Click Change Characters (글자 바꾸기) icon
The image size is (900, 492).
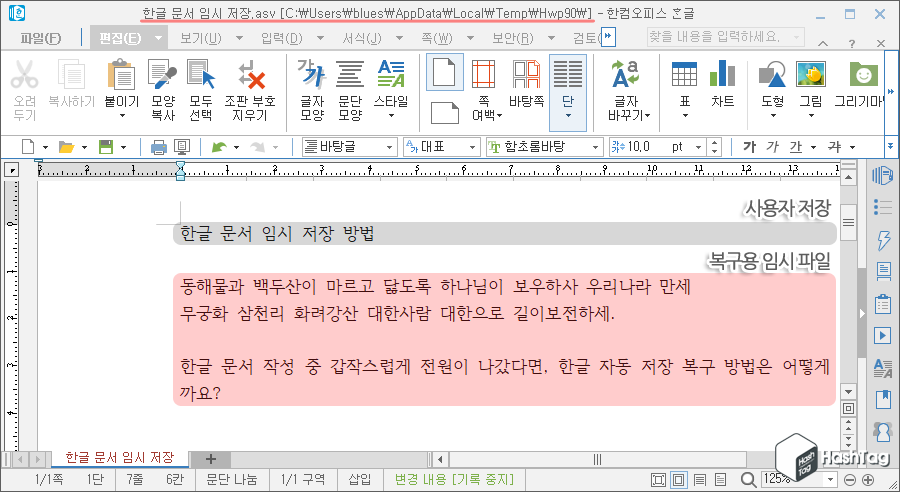click(x=626, y=75)
